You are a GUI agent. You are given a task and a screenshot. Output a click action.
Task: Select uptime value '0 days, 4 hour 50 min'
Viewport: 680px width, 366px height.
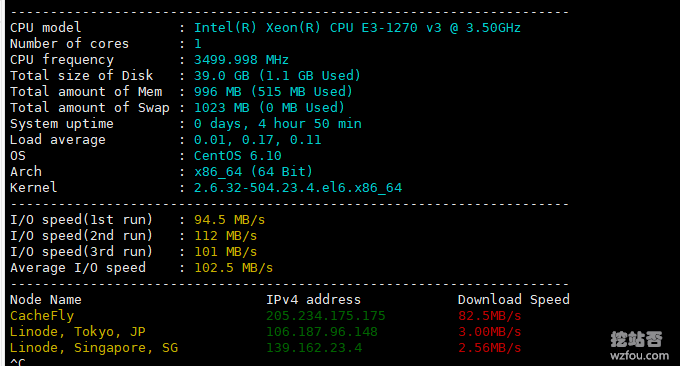pos(278,124)
